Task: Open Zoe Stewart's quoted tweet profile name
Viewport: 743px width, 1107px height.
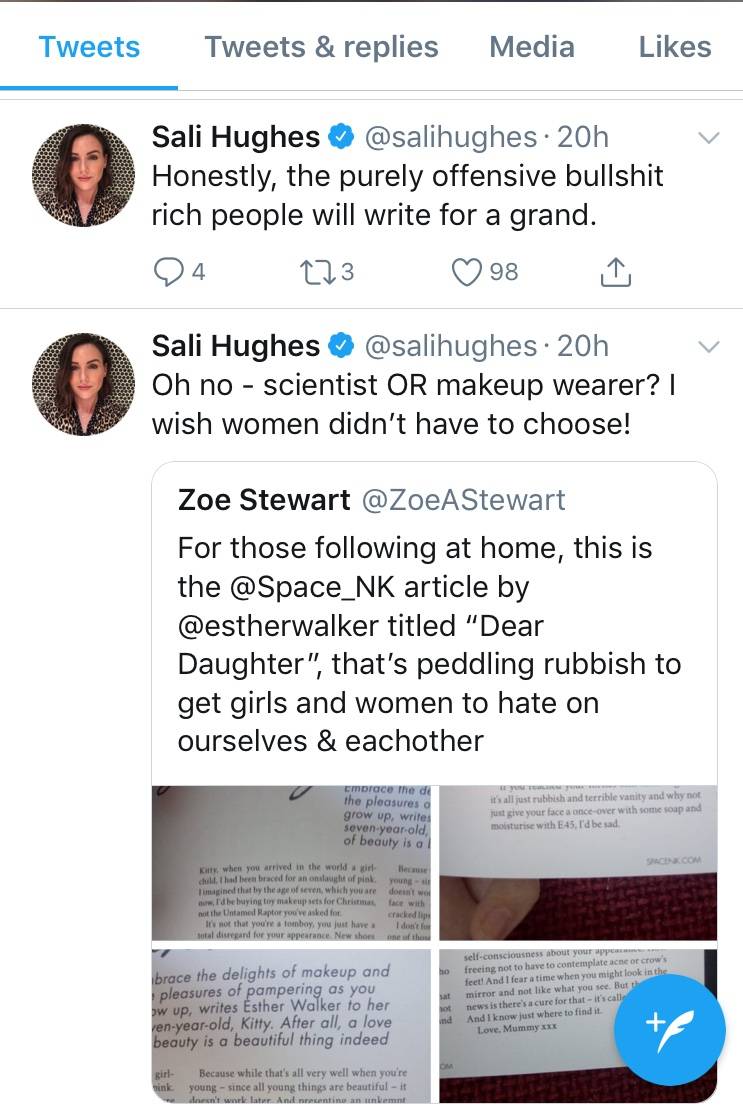Action: [x=264, y=500]
